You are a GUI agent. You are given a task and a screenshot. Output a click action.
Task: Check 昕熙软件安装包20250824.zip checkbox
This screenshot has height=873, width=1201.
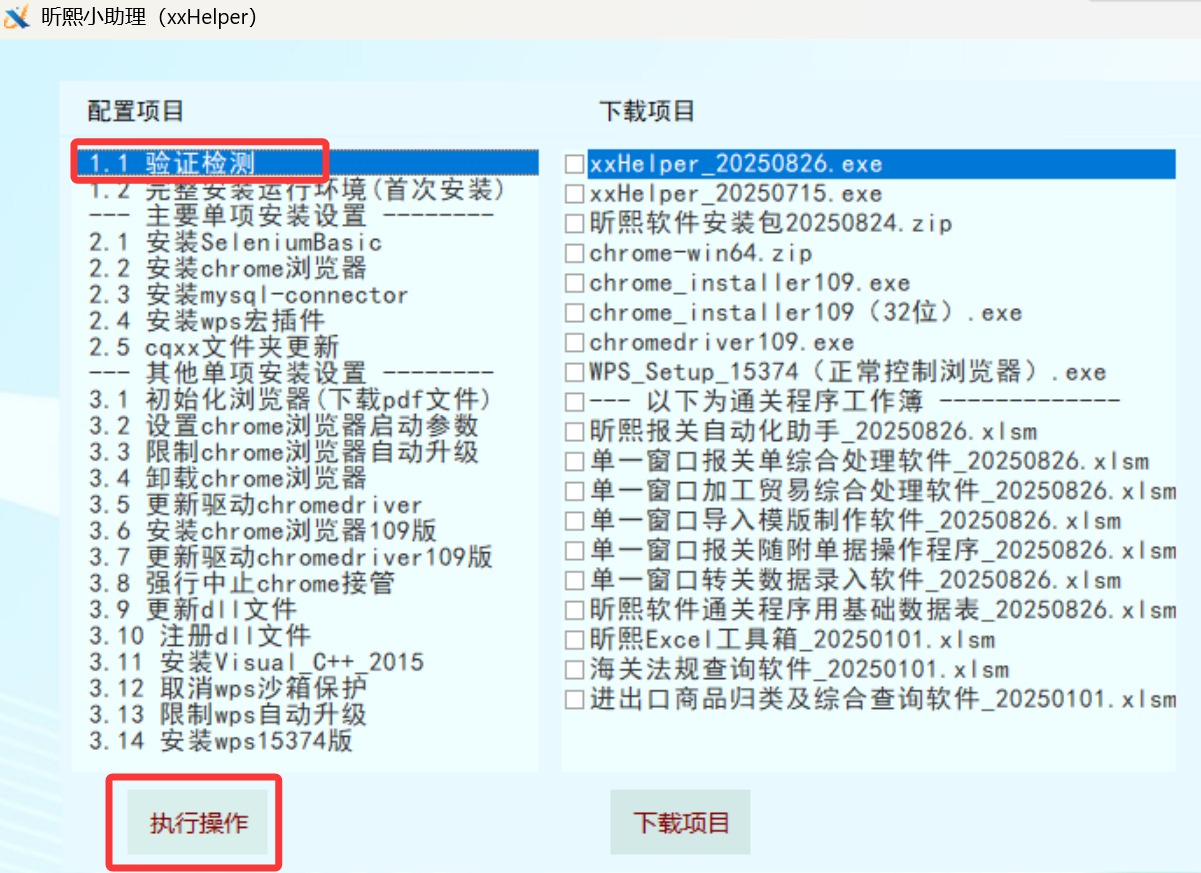tap(574, 223)
